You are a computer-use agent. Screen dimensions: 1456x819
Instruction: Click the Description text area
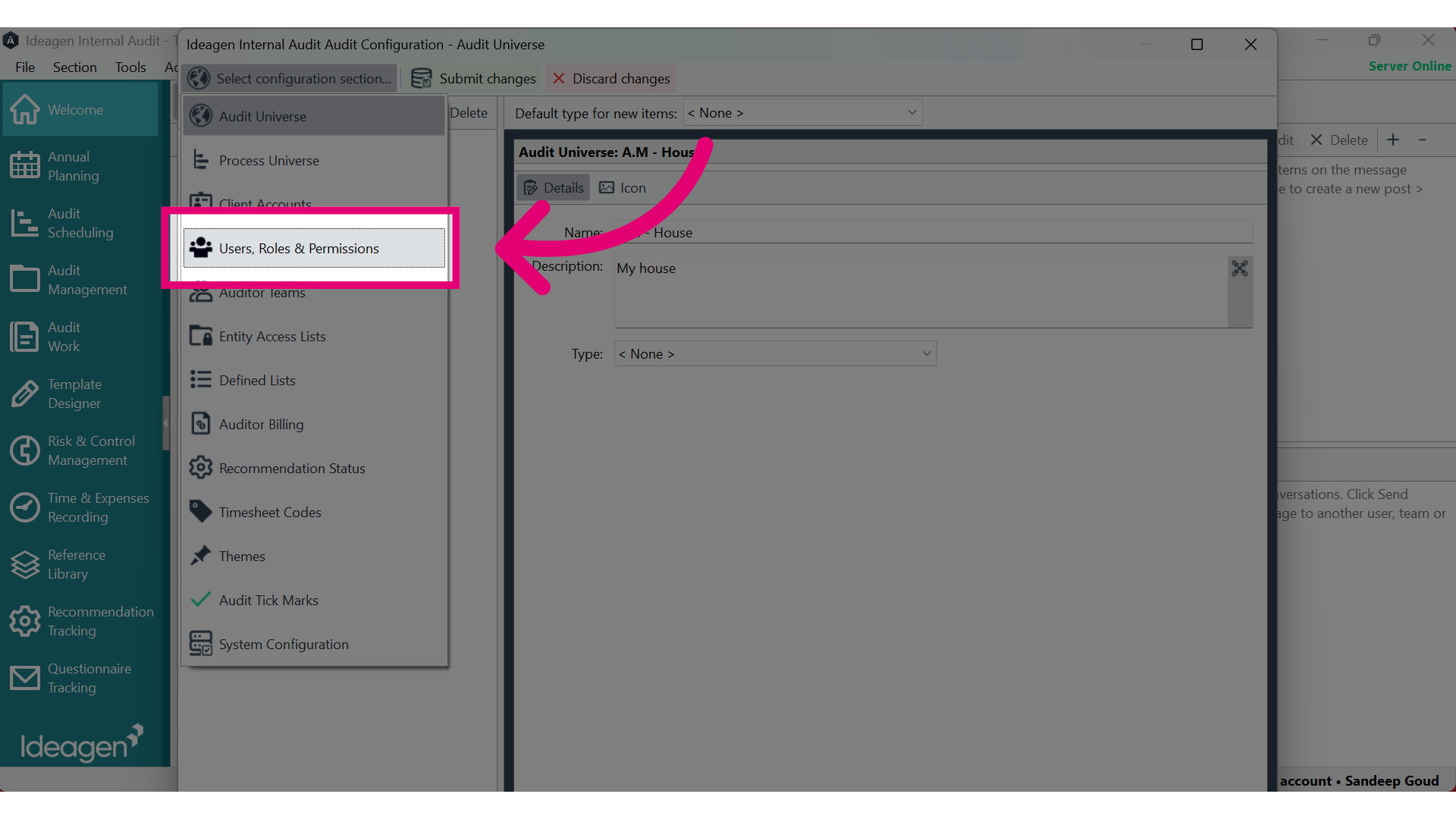tap(921, 292)
